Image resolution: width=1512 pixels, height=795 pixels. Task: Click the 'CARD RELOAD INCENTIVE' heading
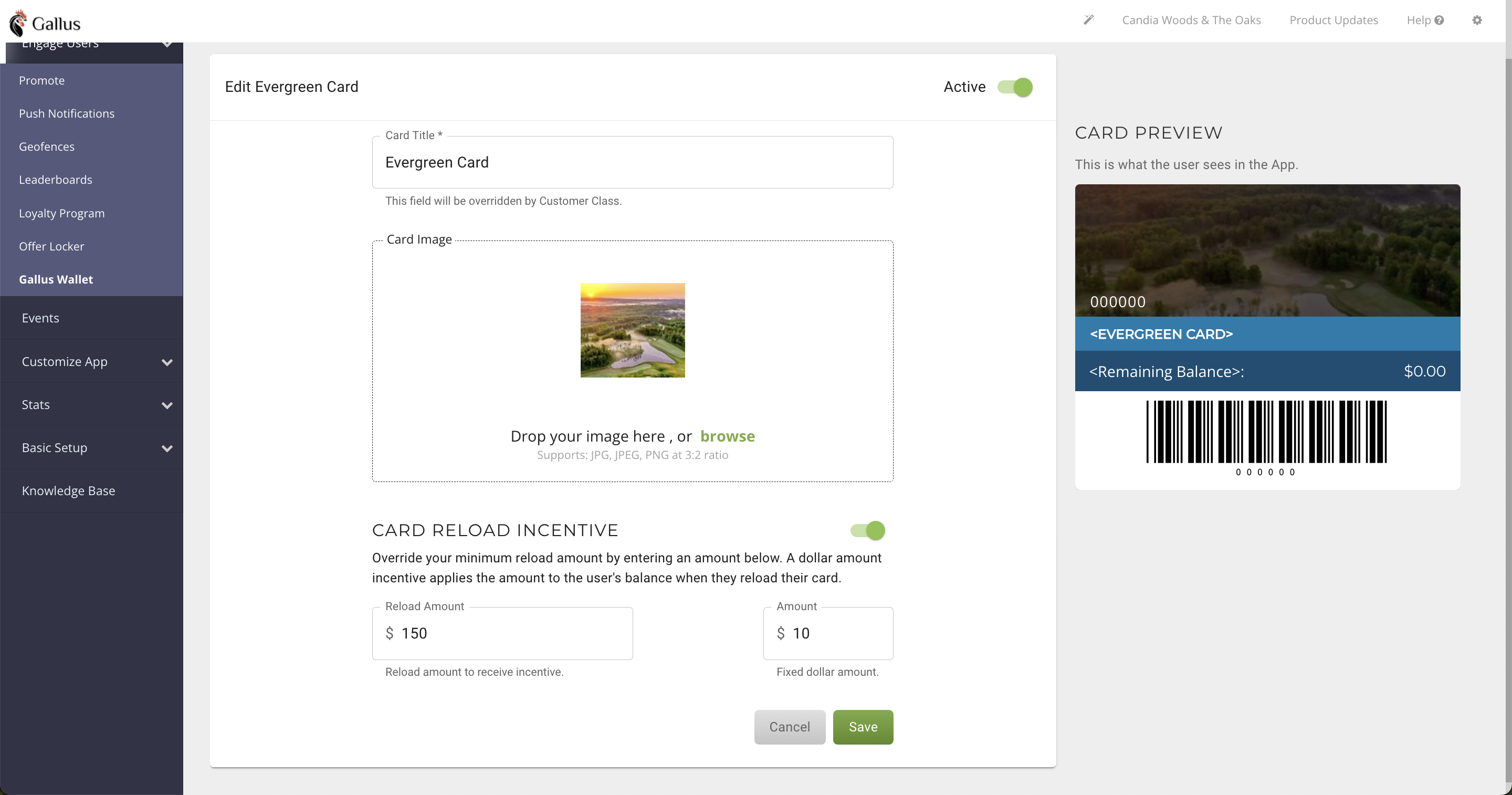point(496,530)
